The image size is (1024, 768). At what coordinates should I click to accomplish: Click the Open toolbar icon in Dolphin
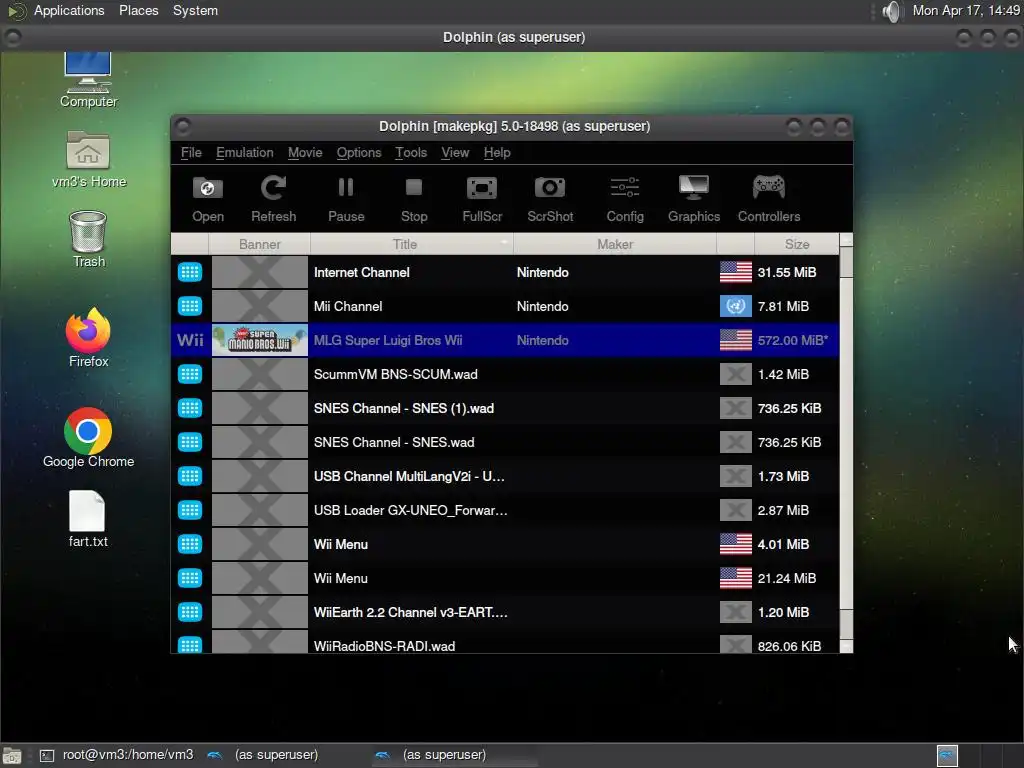coord(208,199)
